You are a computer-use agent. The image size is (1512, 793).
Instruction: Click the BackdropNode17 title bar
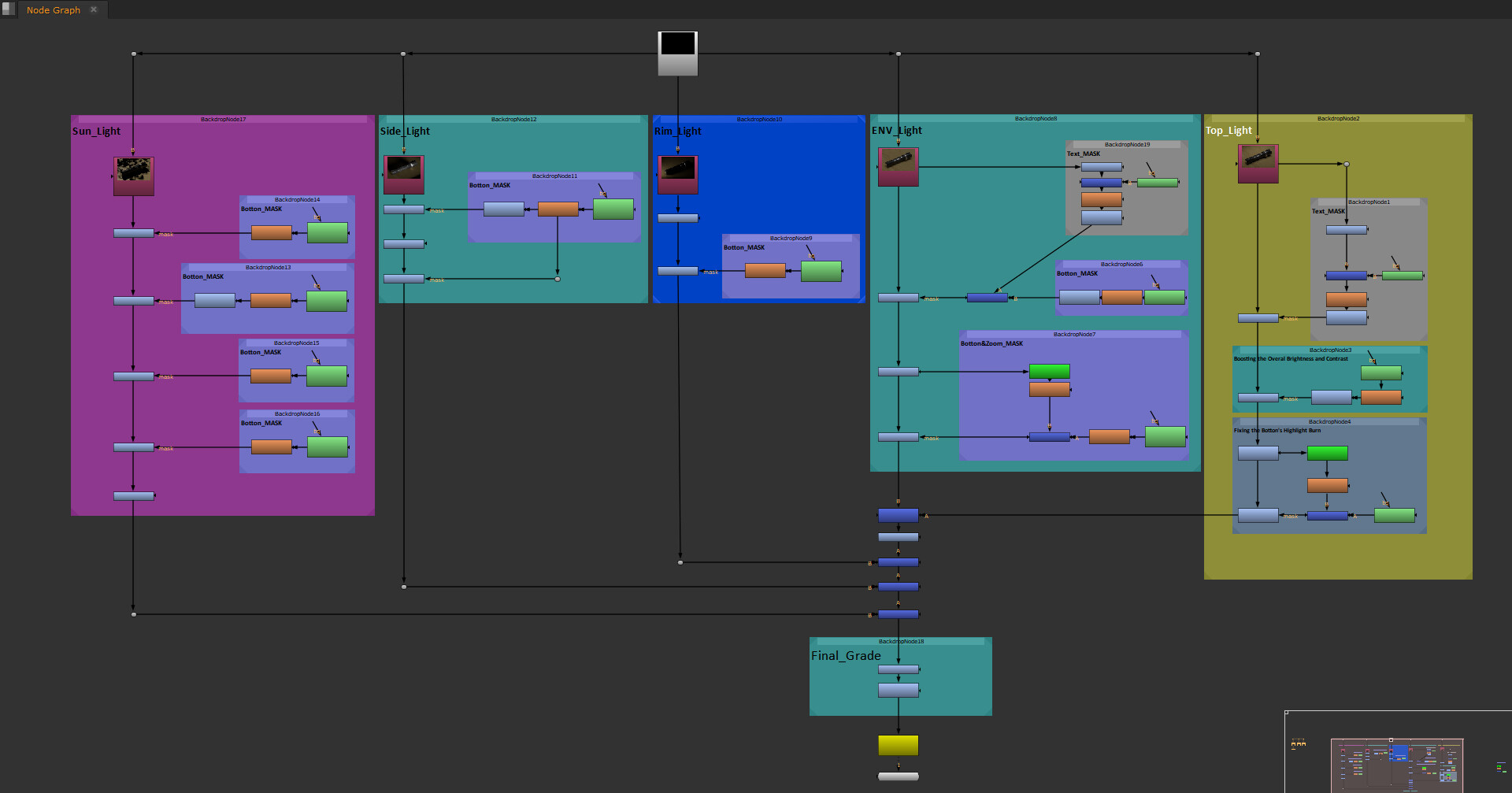[223, 120]
